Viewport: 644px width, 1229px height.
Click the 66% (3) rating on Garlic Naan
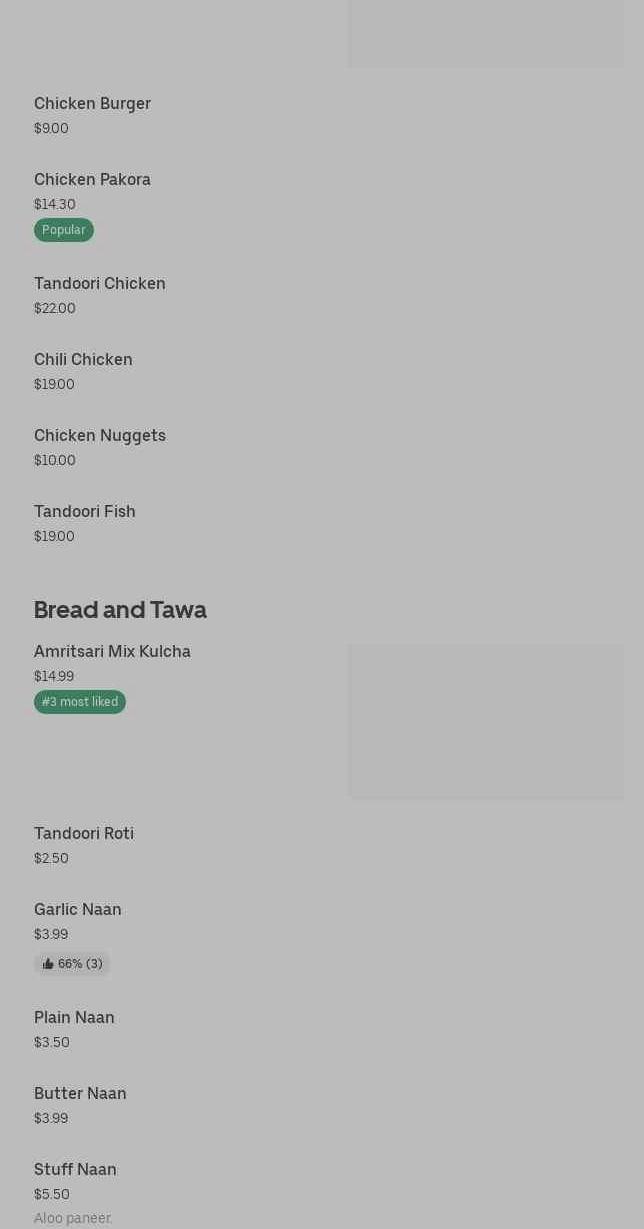click(79, 964)
